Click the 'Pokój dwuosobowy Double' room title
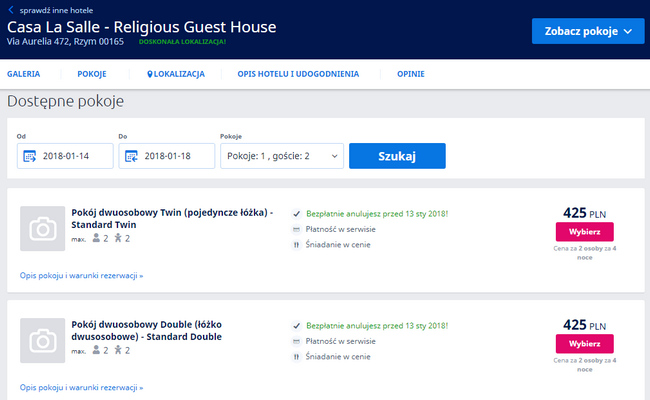The image size is (650, 400). pos(147,330)
